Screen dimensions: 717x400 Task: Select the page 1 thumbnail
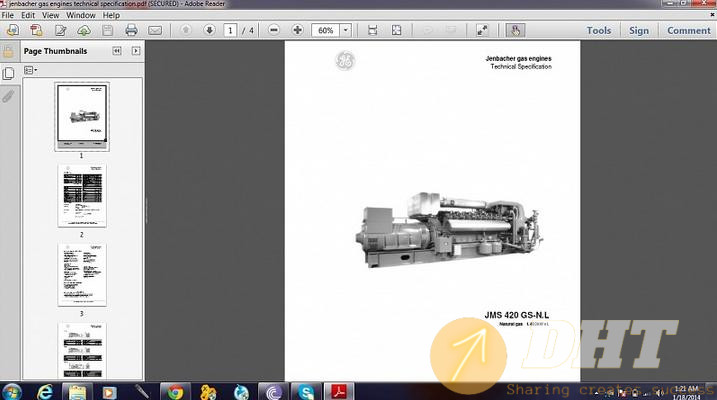tap(82, 117)
